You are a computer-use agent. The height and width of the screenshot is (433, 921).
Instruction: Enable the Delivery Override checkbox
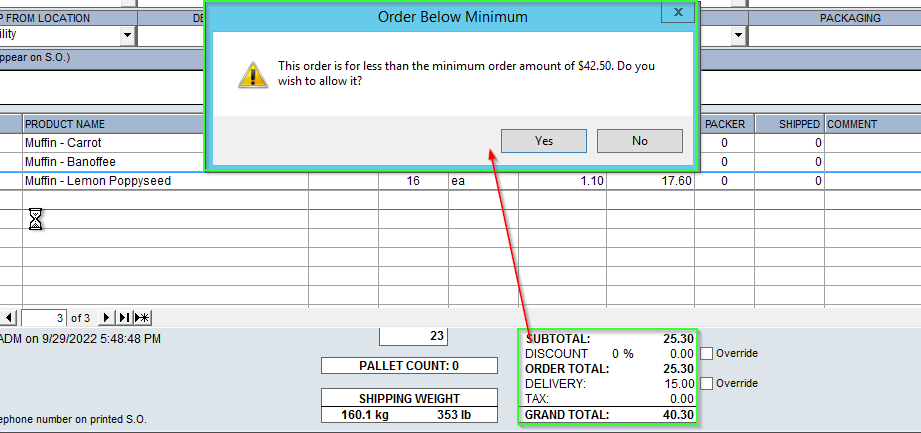click(x=707, y=384)
